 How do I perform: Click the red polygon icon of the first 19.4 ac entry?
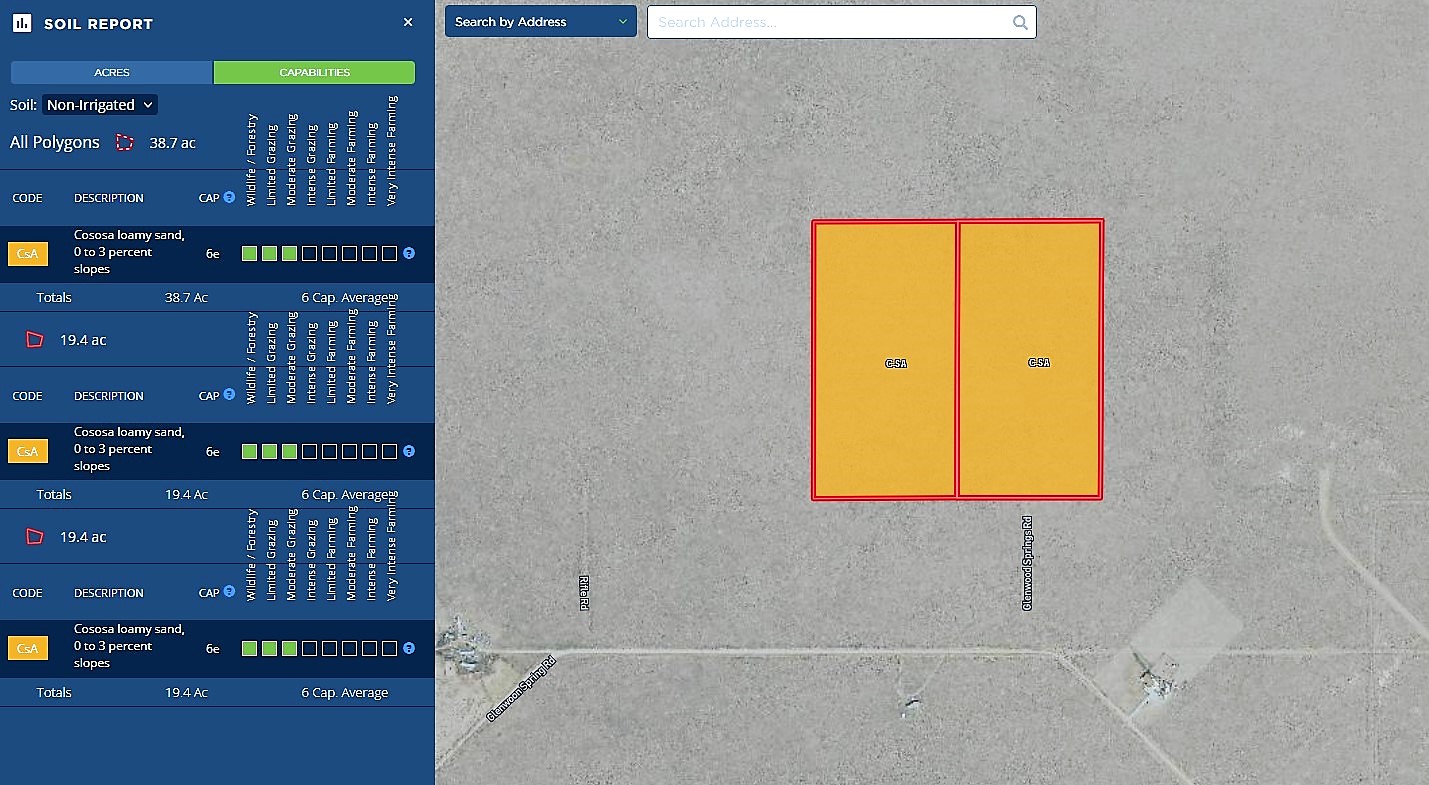[x=35, y=340]
